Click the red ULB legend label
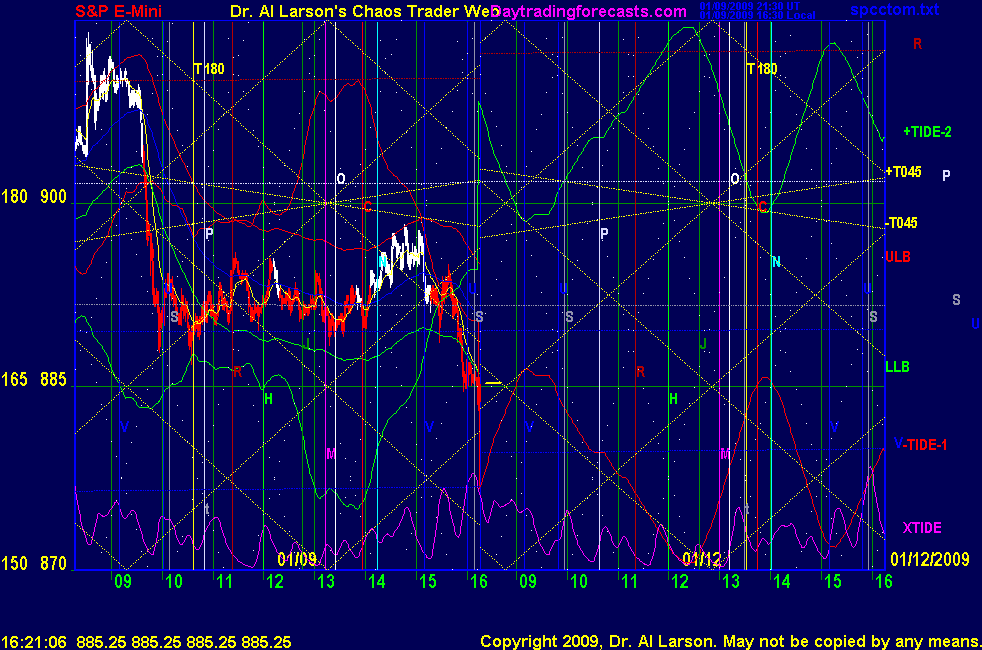 897,257
